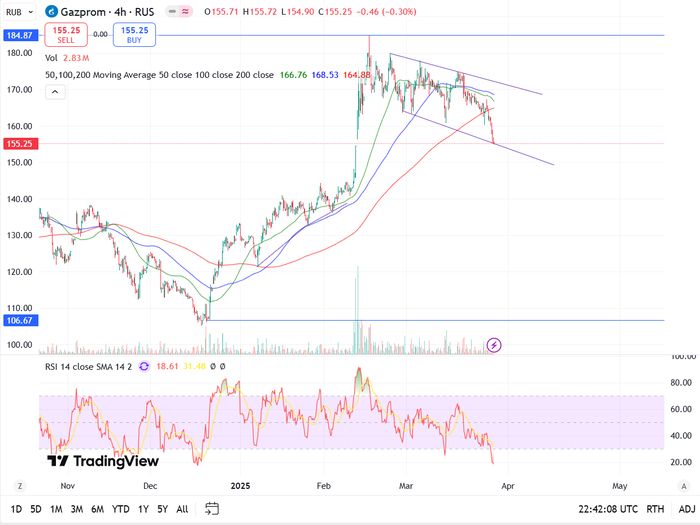
Task: Click the 100 MA value 168.53
Action: click(x=325, y=75)
